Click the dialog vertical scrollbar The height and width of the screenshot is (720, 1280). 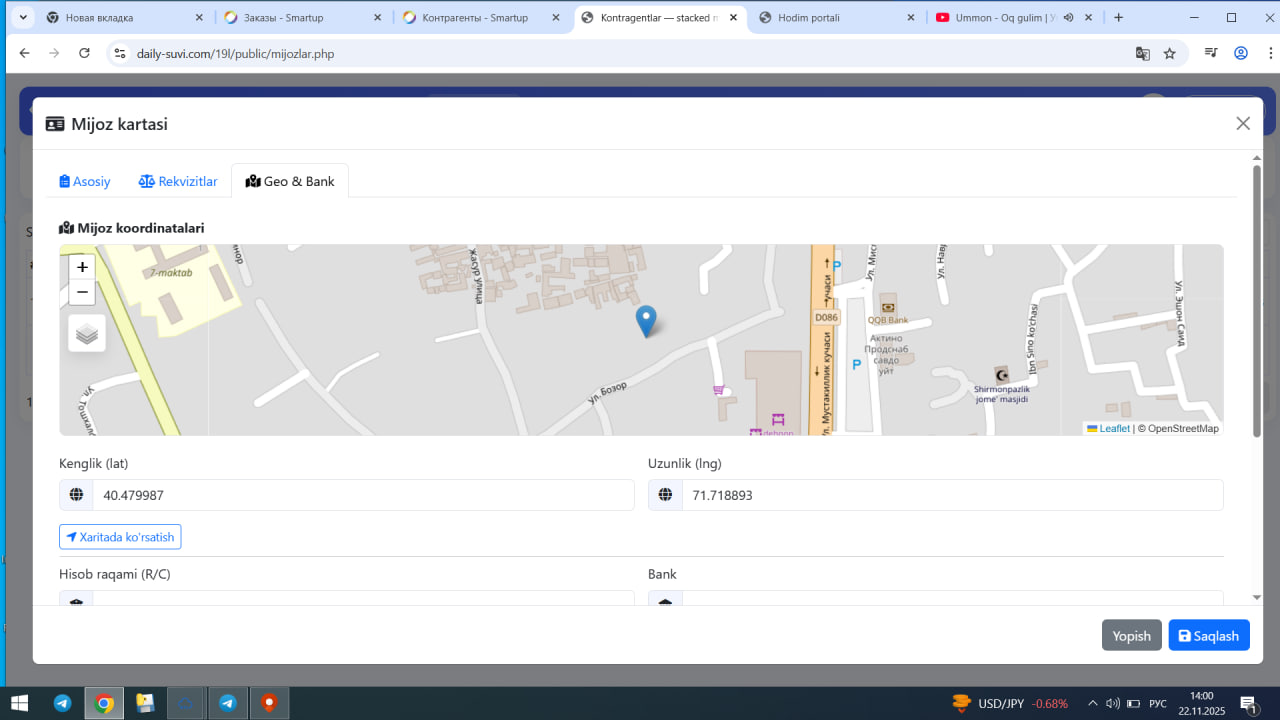tap(1257, 300)
